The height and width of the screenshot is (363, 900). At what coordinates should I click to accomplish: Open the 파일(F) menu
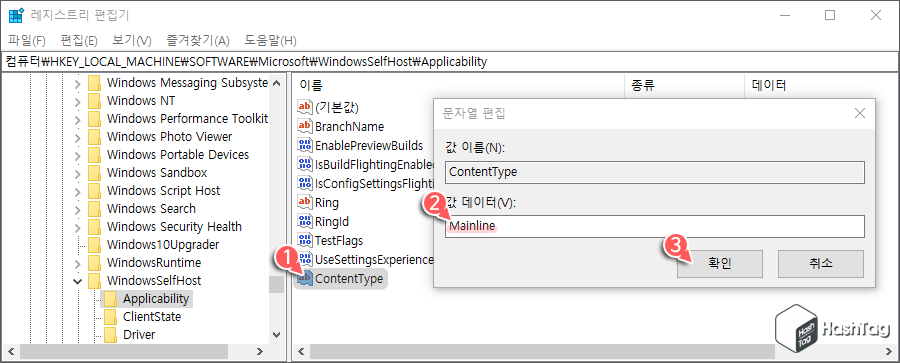26,41
